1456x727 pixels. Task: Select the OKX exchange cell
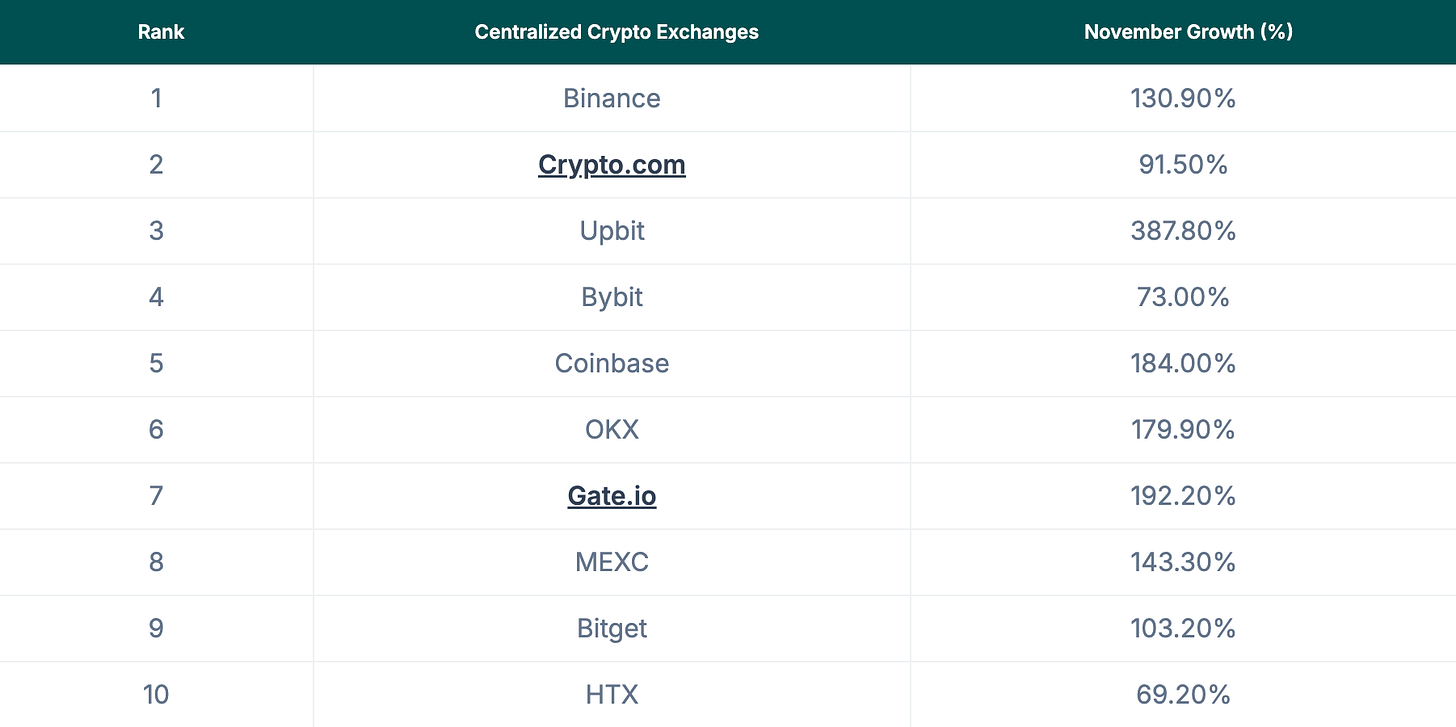[x=611, y=429]
